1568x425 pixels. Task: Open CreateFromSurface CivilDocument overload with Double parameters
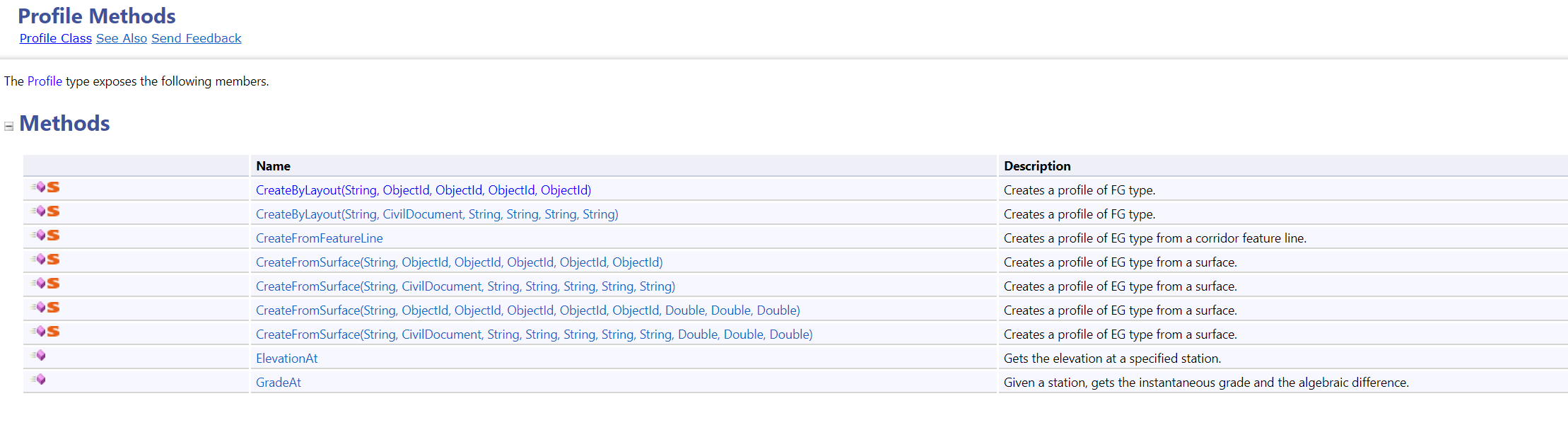coord(534,334)
